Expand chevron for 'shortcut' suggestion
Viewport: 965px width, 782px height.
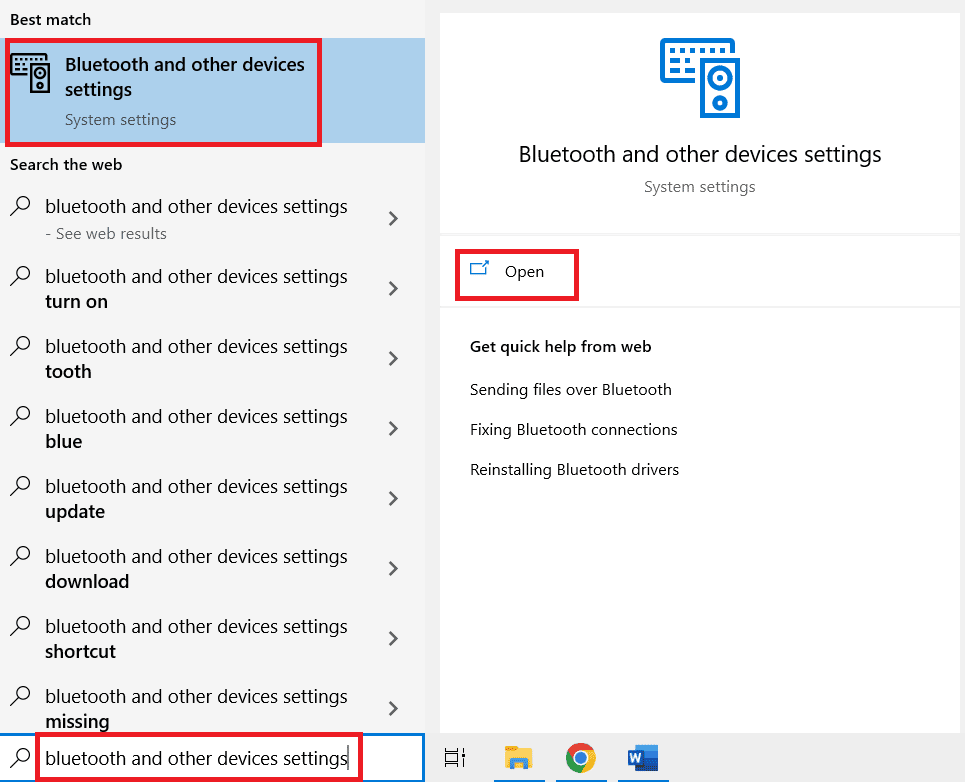pyautogui.click(x=393, y=639)
